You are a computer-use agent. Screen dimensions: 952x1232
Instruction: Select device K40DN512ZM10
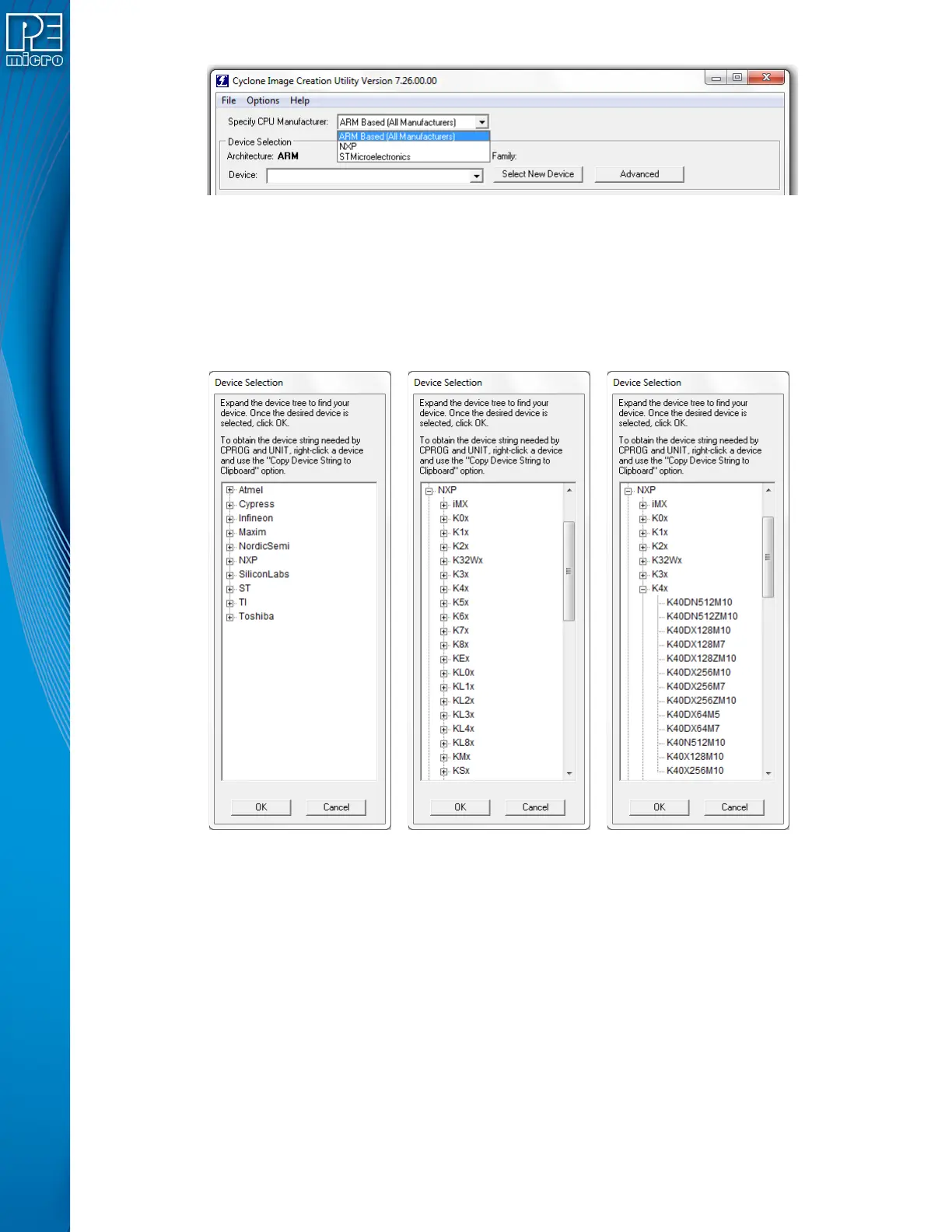click(x=702, y=616)
